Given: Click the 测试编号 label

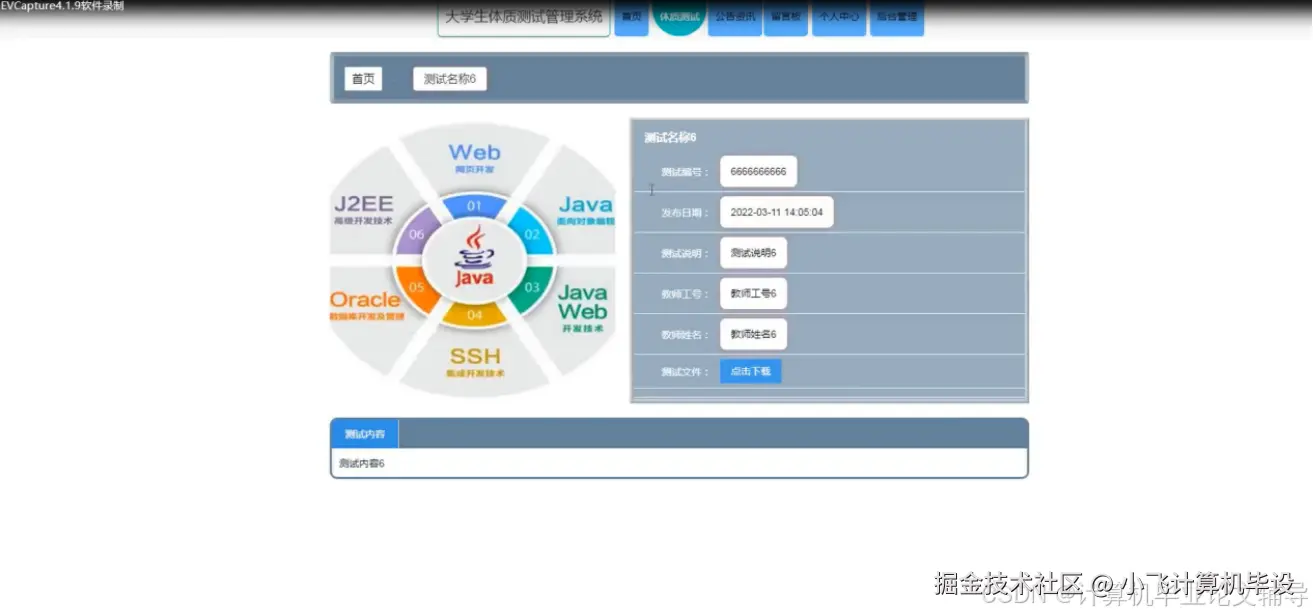Looking at the screenshot, I should click(x=685, y=172).
